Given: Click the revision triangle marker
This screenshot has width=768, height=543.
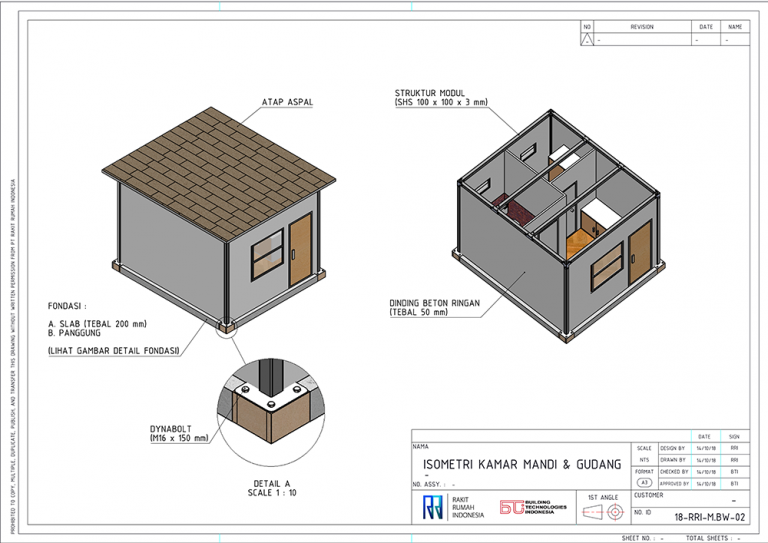Looking at the screenshot, I should (587, 39).
